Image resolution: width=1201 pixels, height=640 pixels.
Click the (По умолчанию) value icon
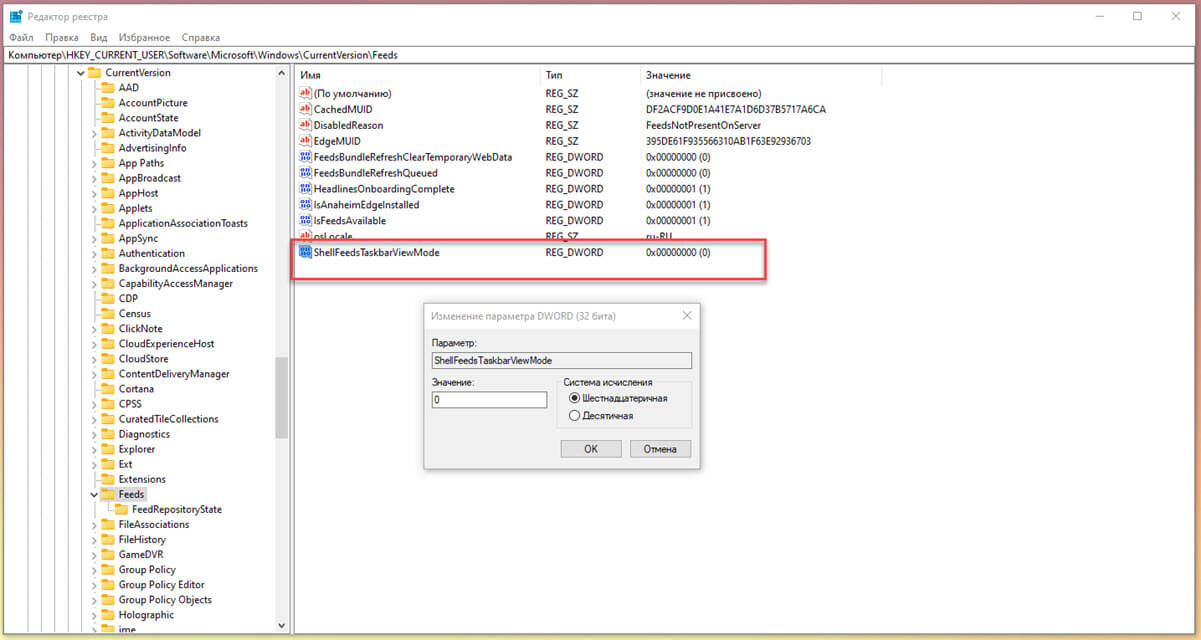click(x=306, y=93)
